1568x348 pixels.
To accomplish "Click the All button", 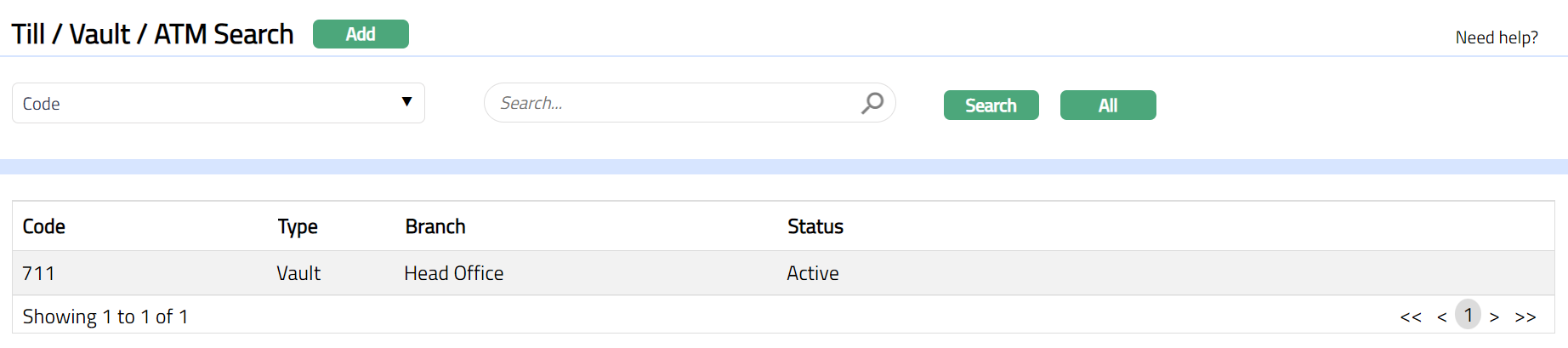I will pos(1107,106).
